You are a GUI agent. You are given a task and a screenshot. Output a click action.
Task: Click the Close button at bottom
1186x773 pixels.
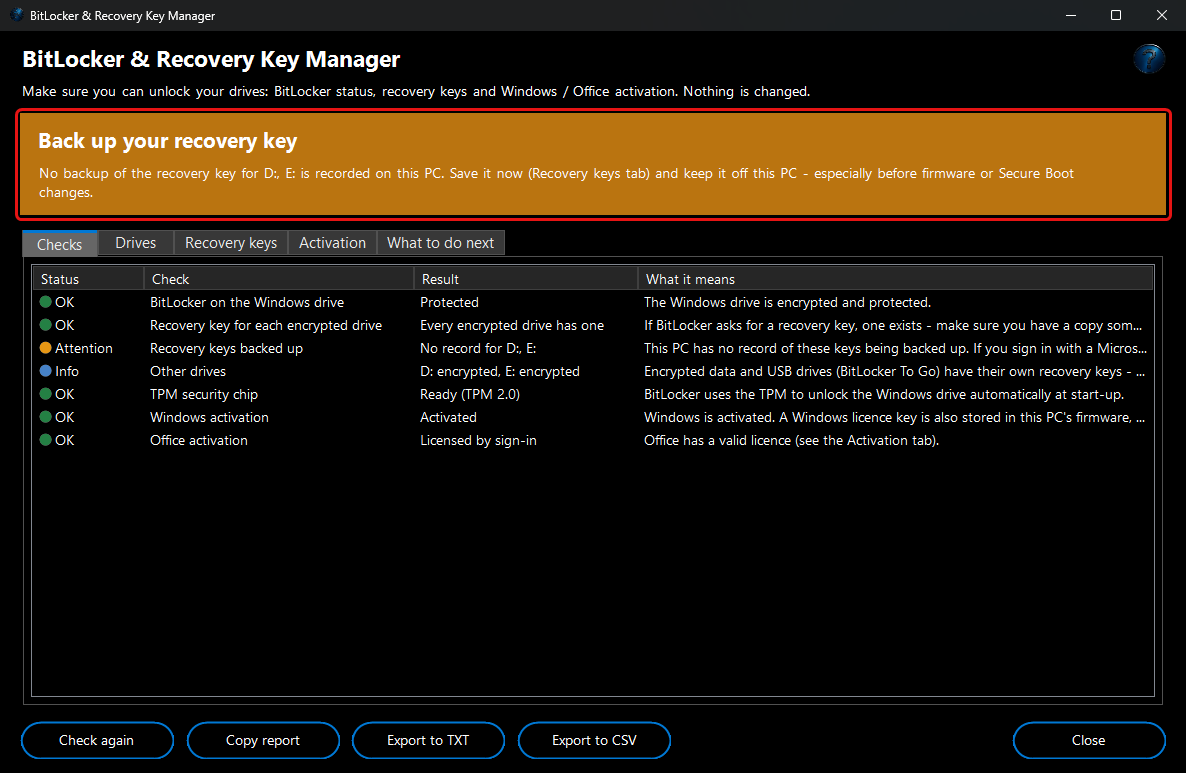1088,740
